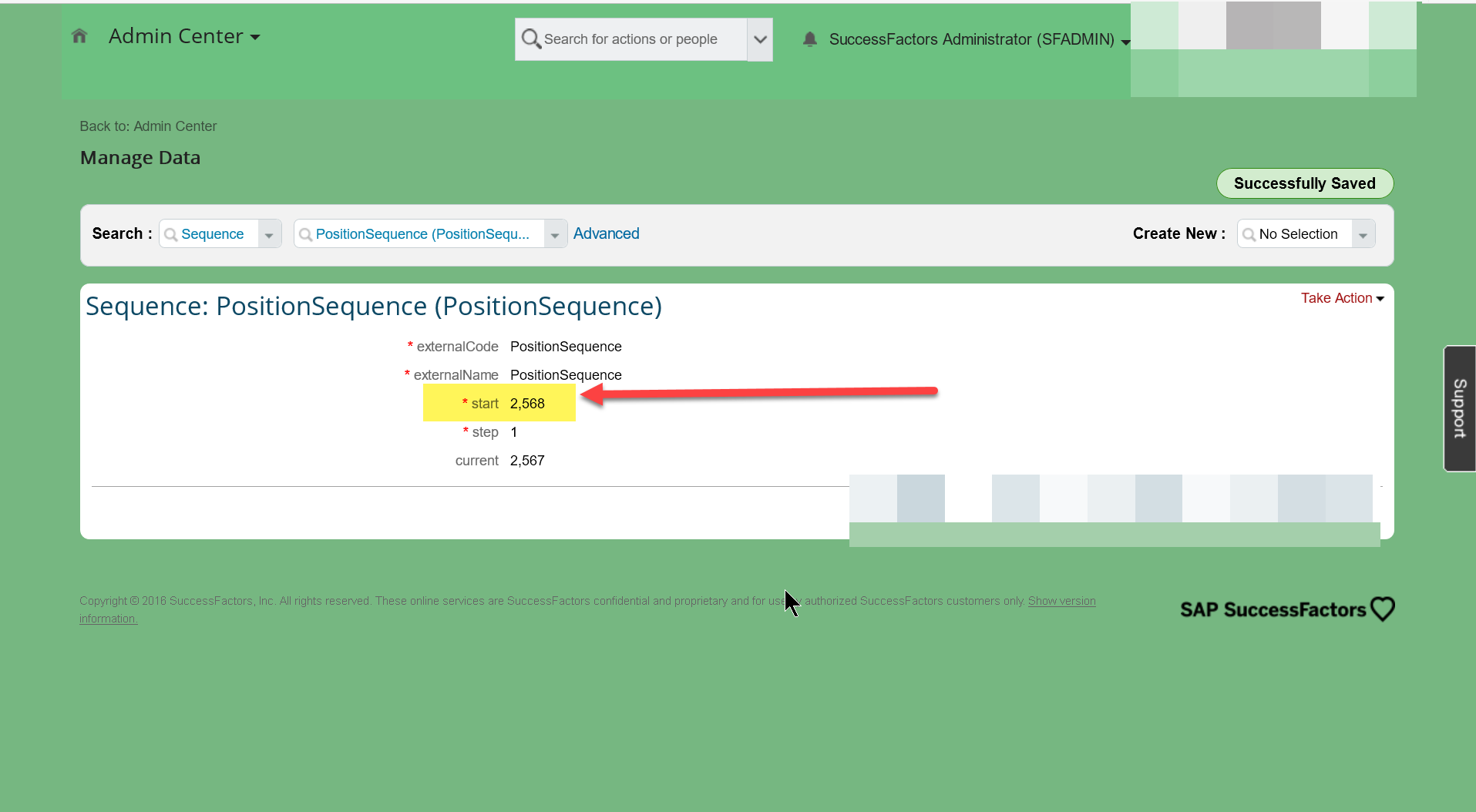This screenshot has width=1476, height=812.
Task: Expand the action search dropdown arrow
Action: coord(760,39)
